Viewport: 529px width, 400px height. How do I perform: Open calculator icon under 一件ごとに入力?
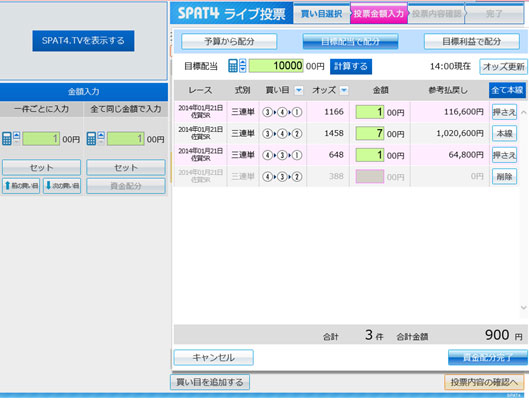pyautogui.click(x=7, y=138)
